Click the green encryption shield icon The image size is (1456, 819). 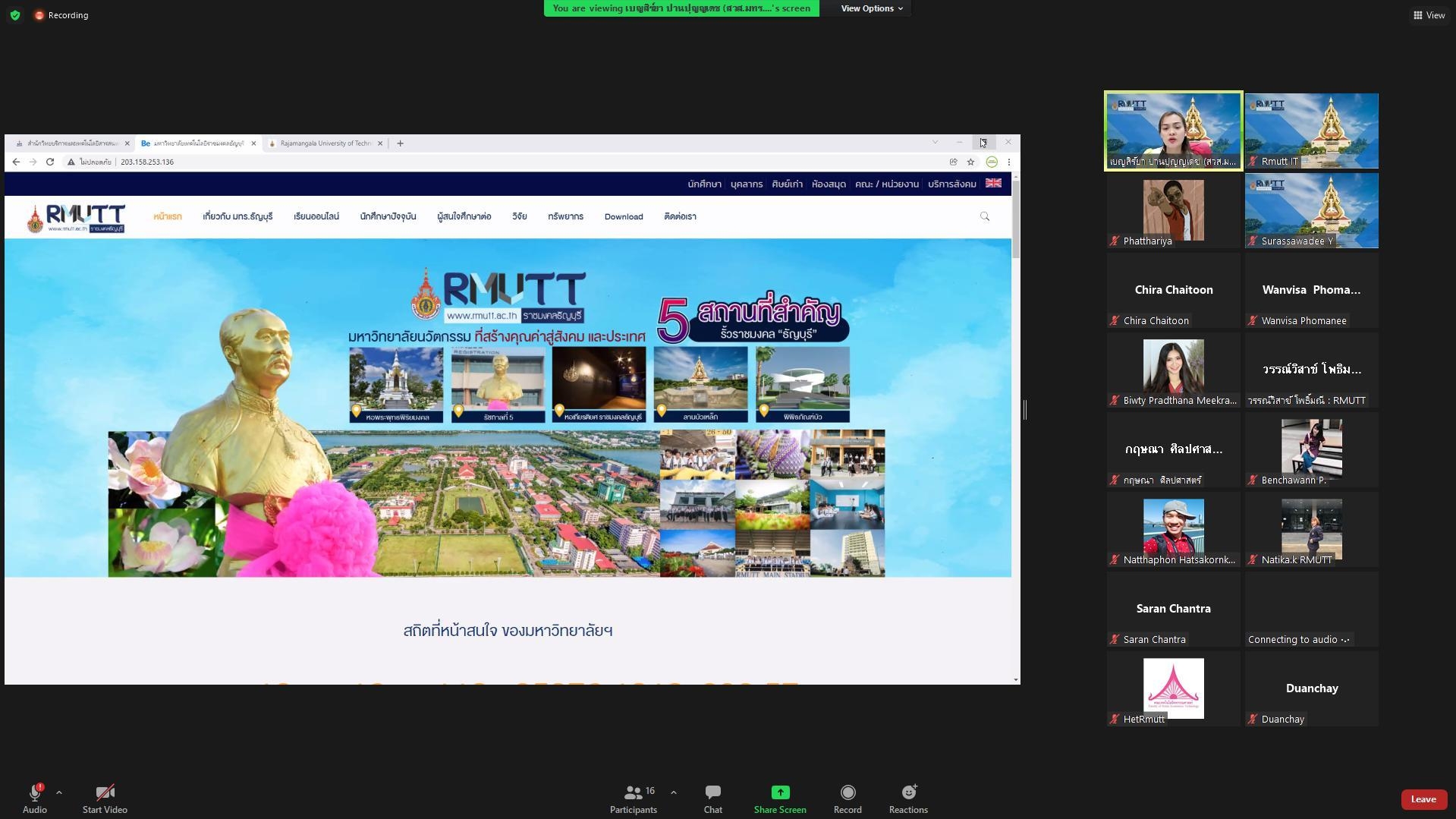click(15, 15)
